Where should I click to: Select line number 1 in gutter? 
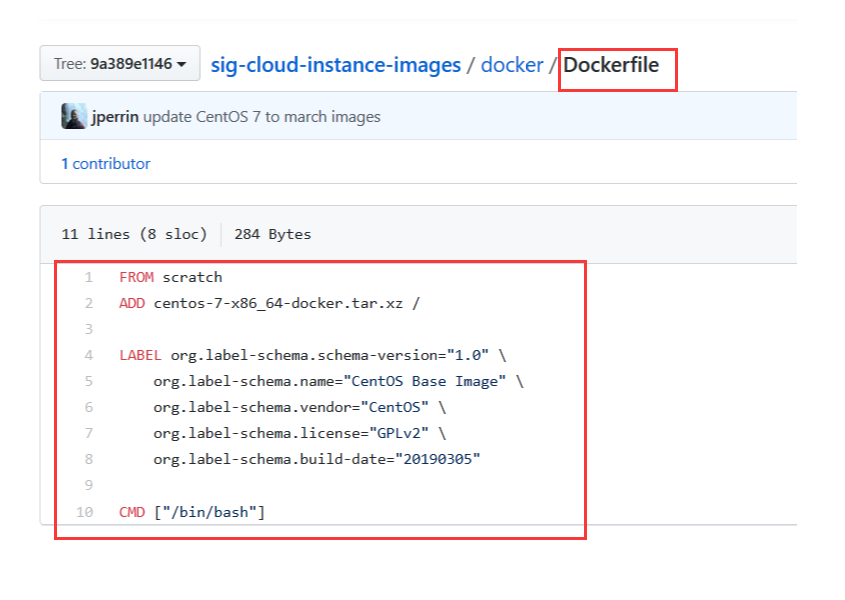tap(89, 278)
